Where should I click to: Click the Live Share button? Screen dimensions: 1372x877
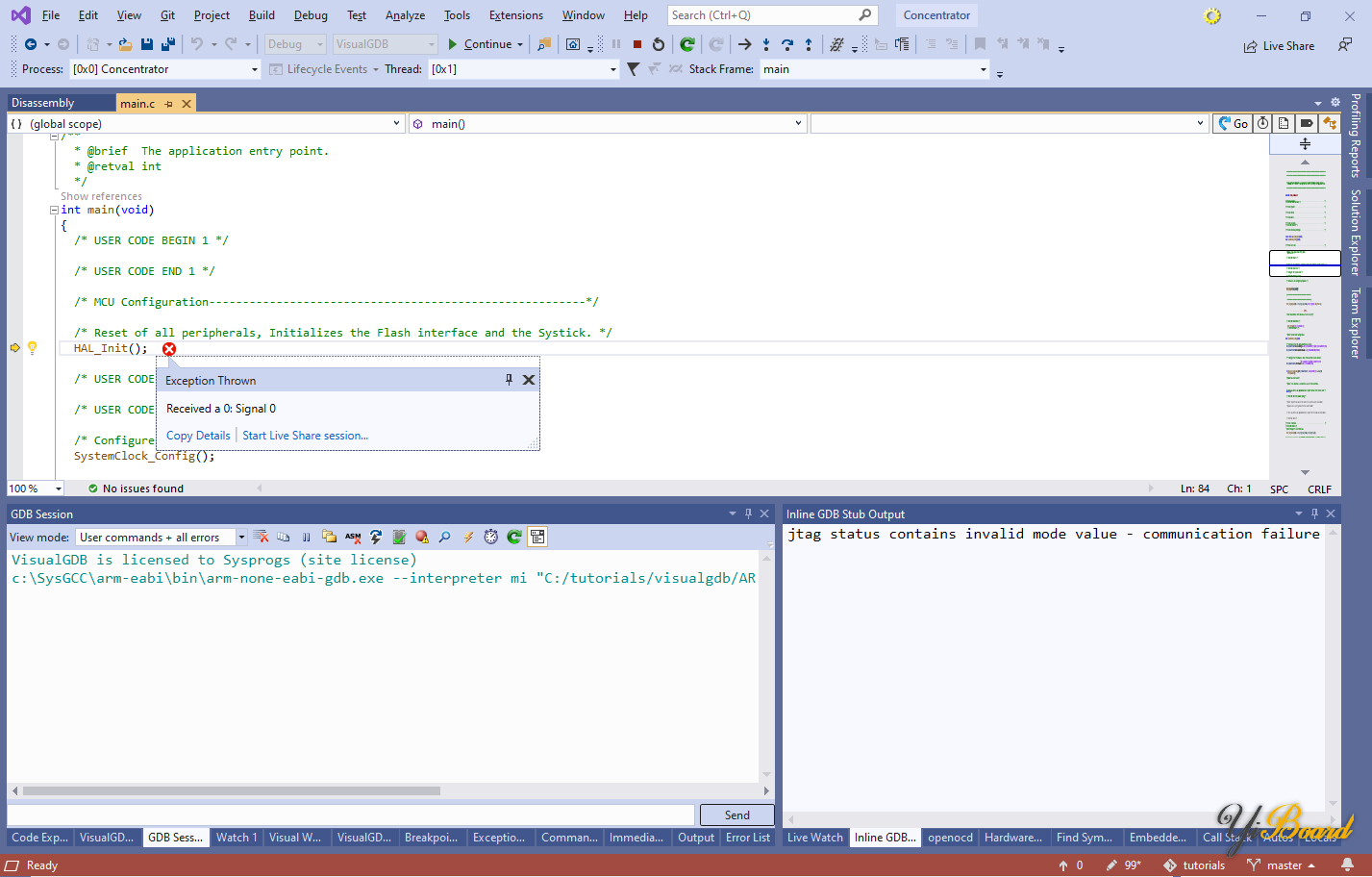tap(1279, 46)
